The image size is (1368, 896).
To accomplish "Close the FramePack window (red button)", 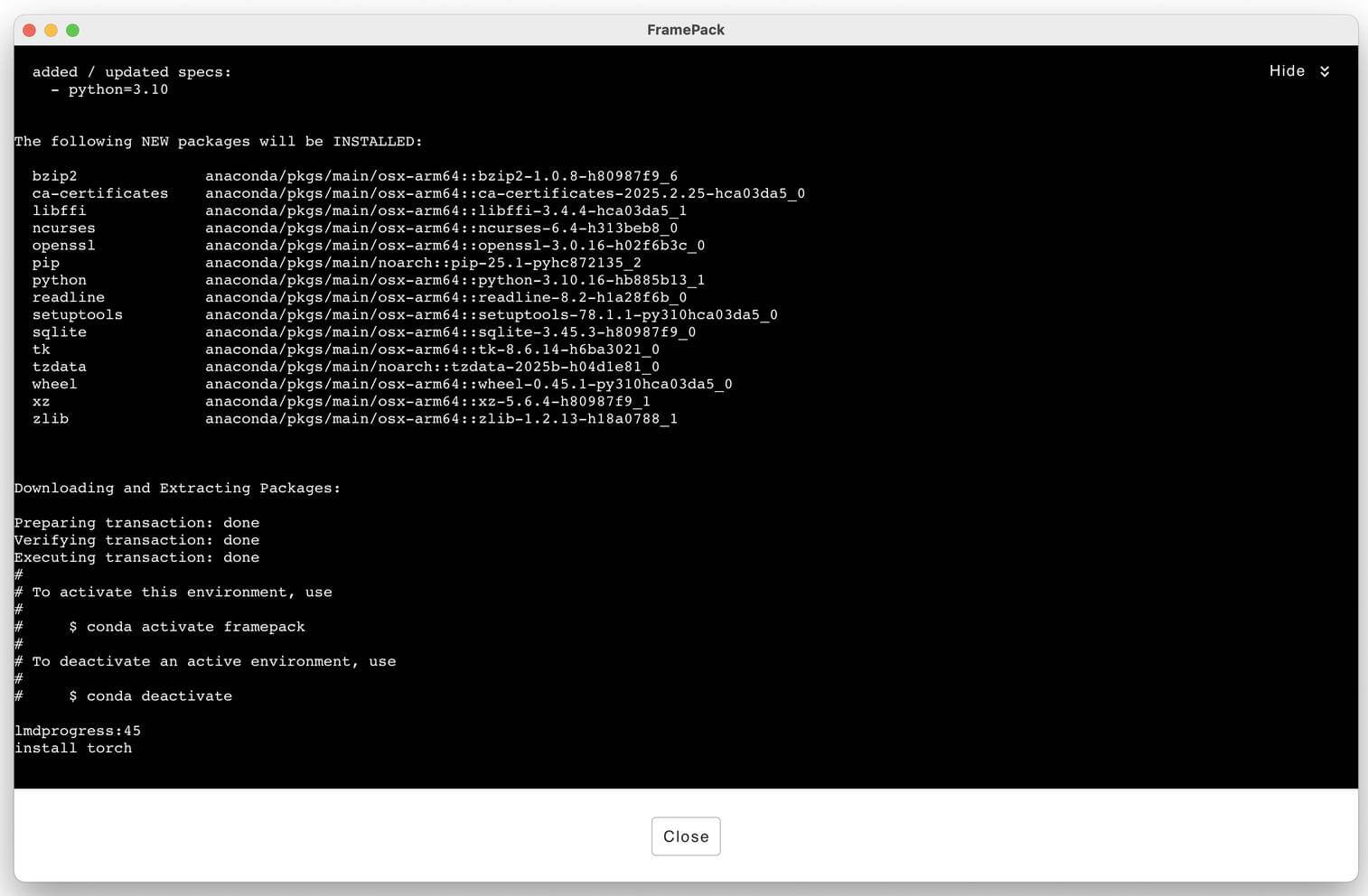I will pos(29,30).
